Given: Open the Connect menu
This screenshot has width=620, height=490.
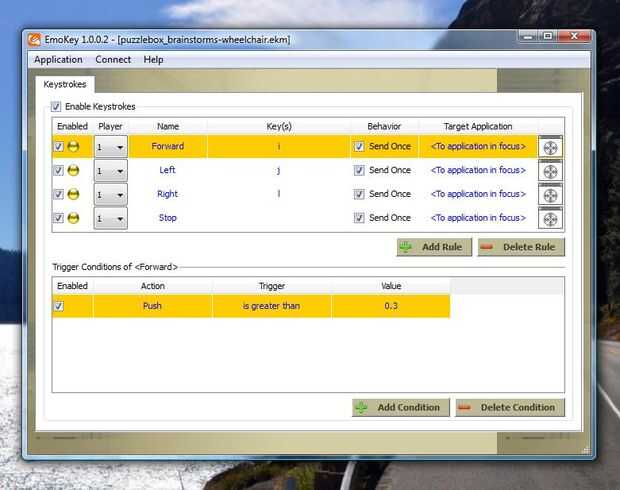Looking at the screenshot, I should click(113, 60).
